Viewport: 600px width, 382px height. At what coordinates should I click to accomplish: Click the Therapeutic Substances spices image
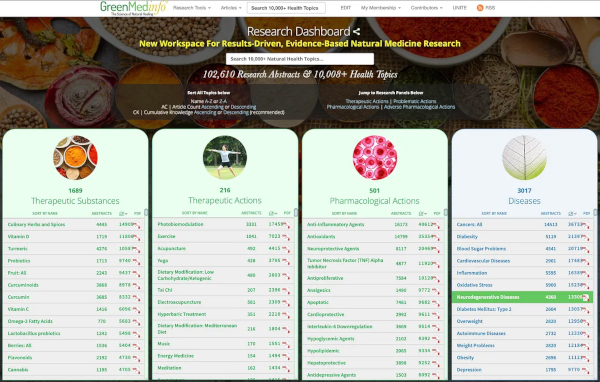pos(75,157)
